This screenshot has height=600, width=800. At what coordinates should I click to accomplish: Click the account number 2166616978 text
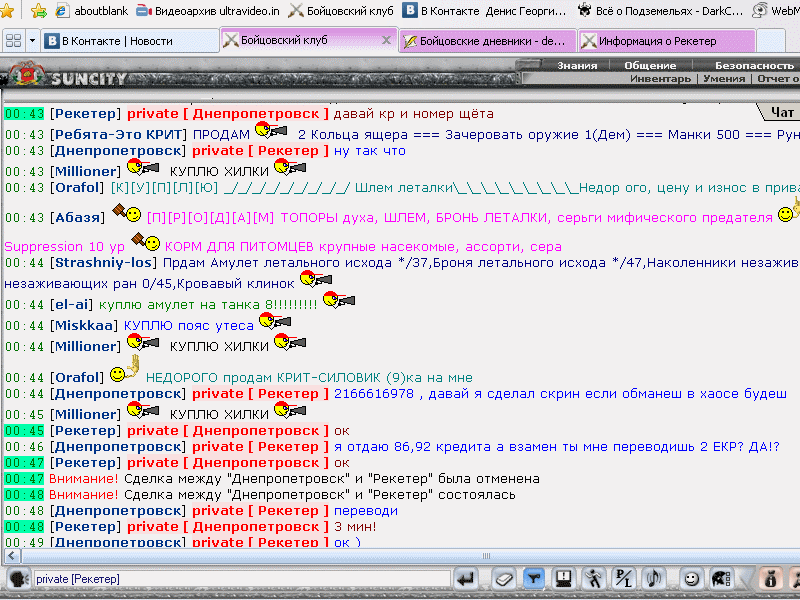[x=374, y=394]
